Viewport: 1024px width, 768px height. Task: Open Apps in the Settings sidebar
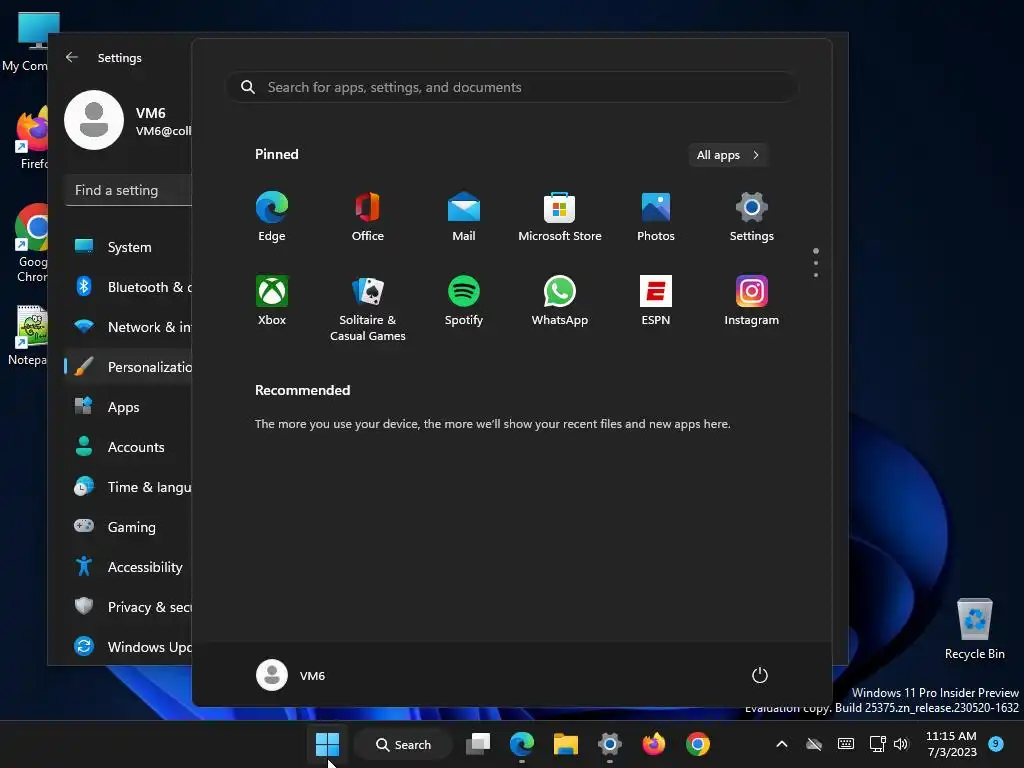tap(129, 407)
